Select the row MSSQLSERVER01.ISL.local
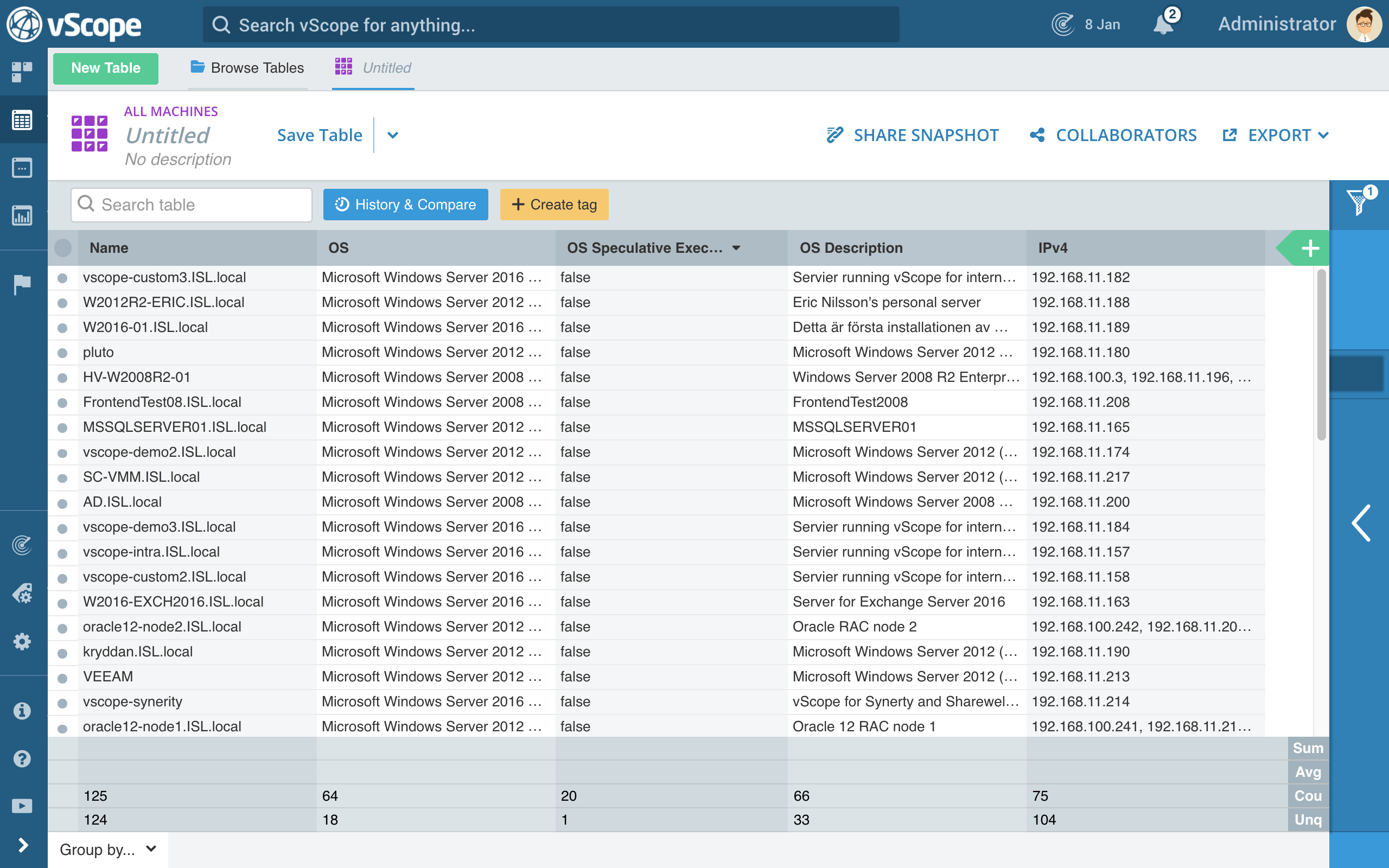Image resolution: width=1389 pixels, height=868 pixels. point(62,427)
